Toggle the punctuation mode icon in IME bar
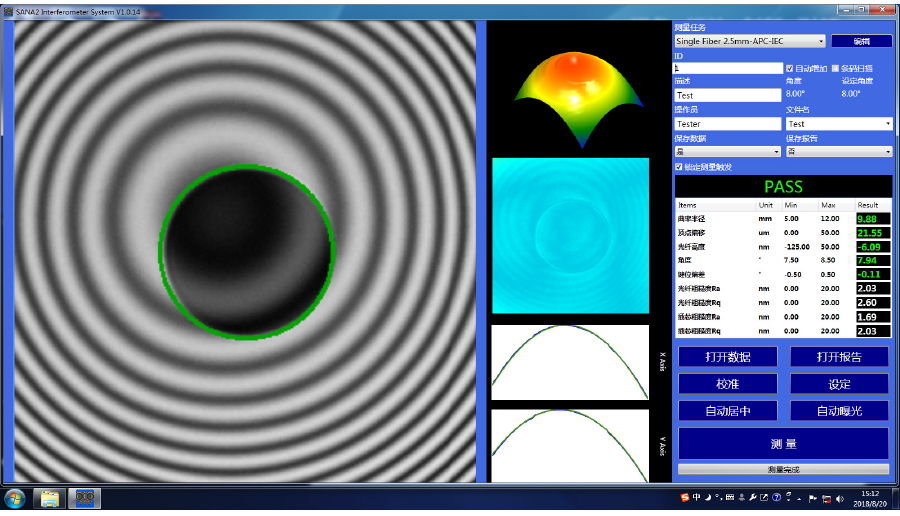This screenshot has width=900, height=516. (x=718, y=498)
